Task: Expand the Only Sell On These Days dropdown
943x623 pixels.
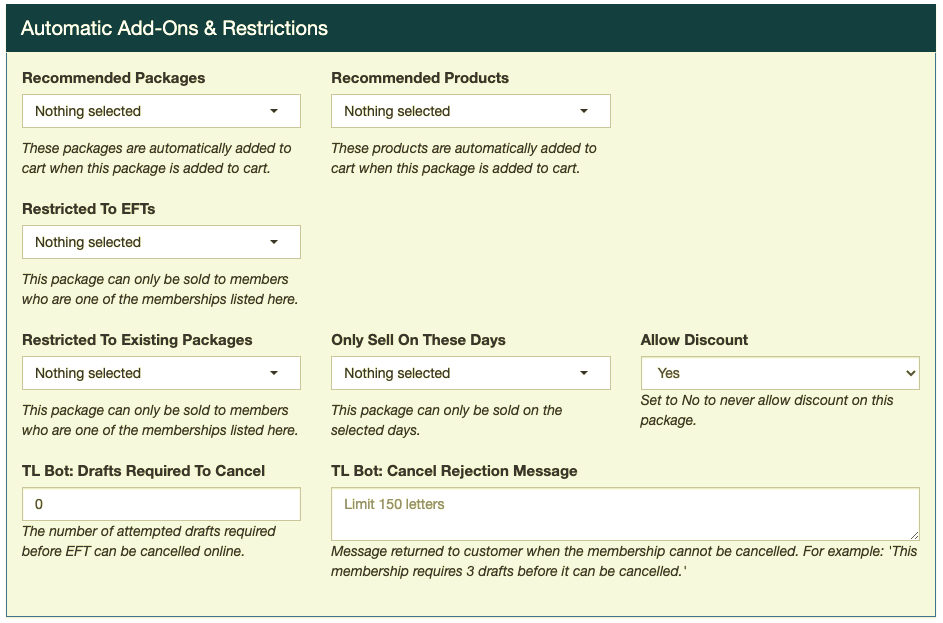Action: tap(470, 373)
